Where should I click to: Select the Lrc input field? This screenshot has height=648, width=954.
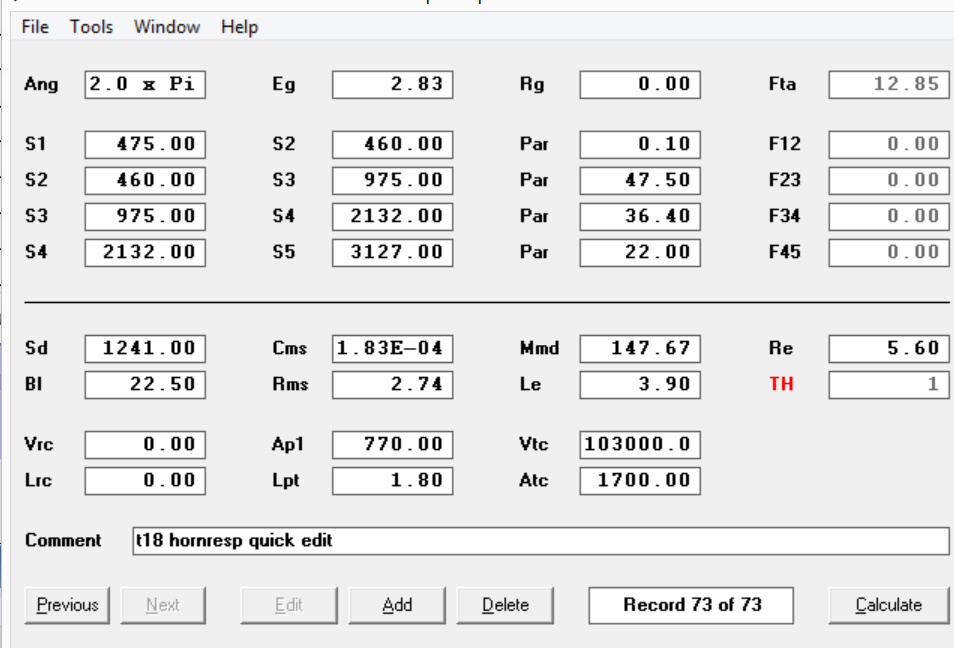[145, 481]
